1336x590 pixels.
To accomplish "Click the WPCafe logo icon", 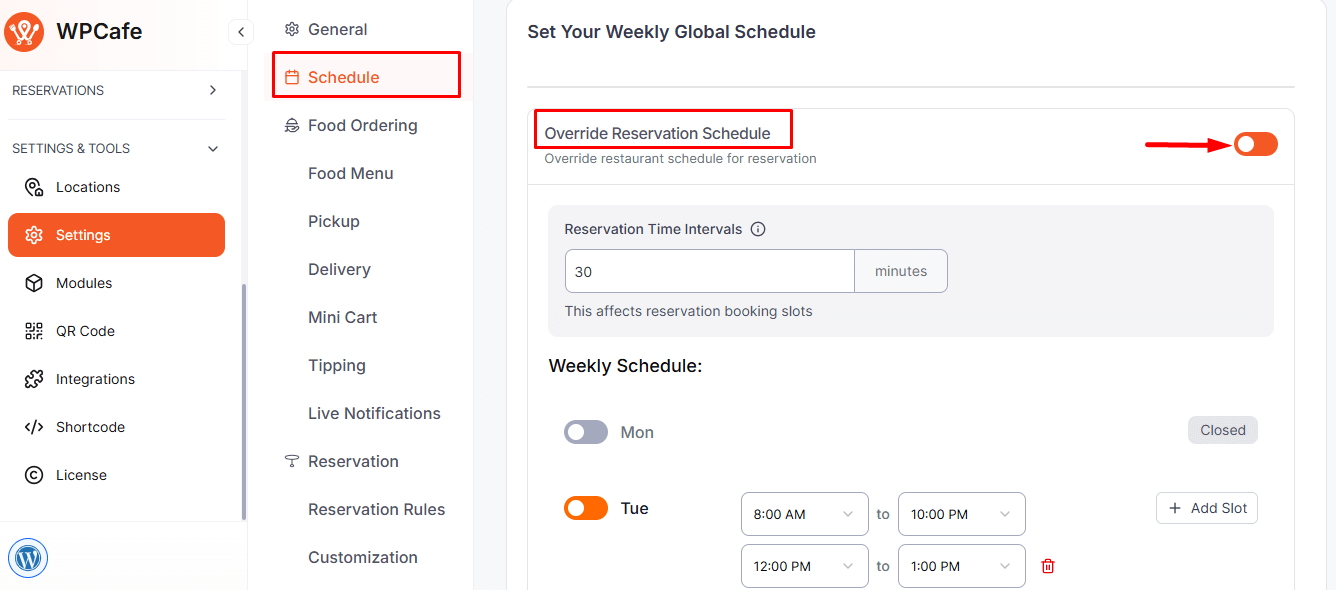I will 24,32.
